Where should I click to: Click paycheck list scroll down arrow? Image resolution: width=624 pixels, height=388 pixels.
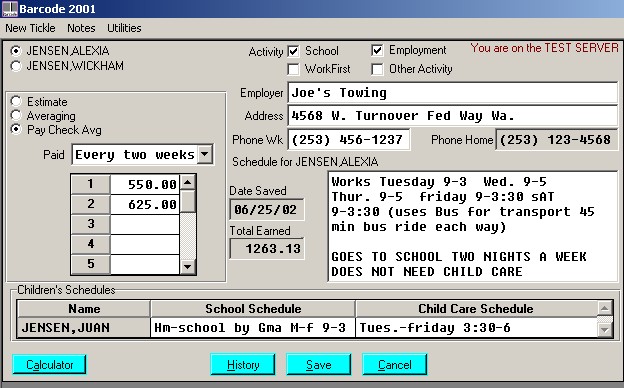[x=187, y=267]
